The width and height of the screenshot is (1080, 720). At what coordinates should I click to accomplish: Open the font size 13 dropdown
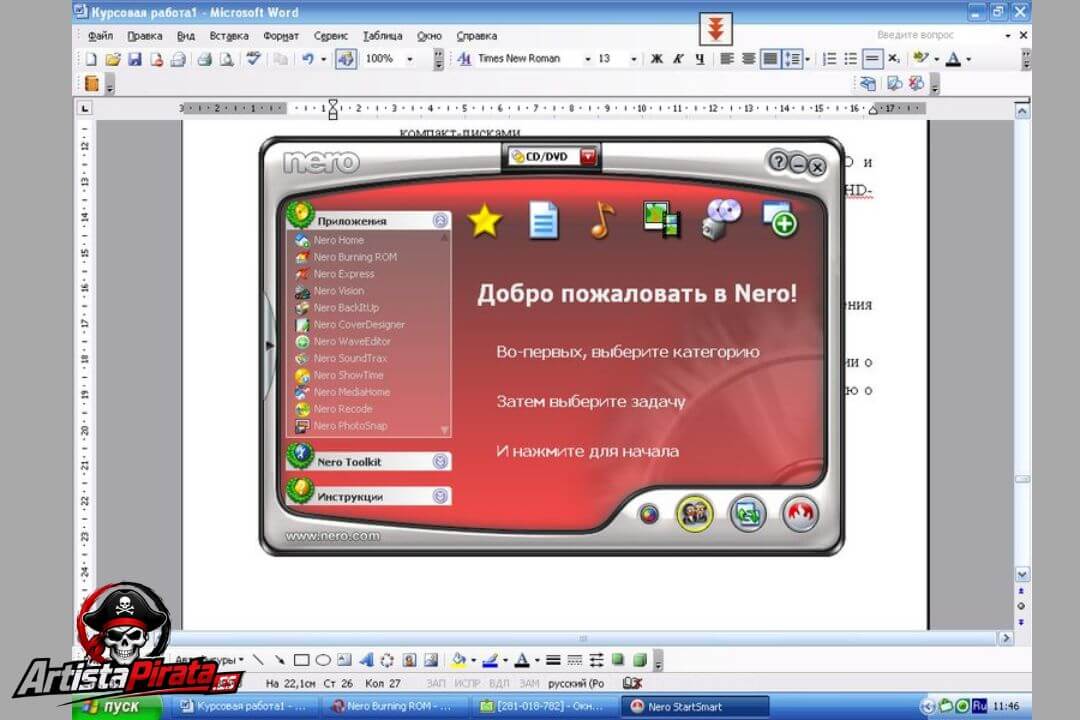click(x=634, y=59)
